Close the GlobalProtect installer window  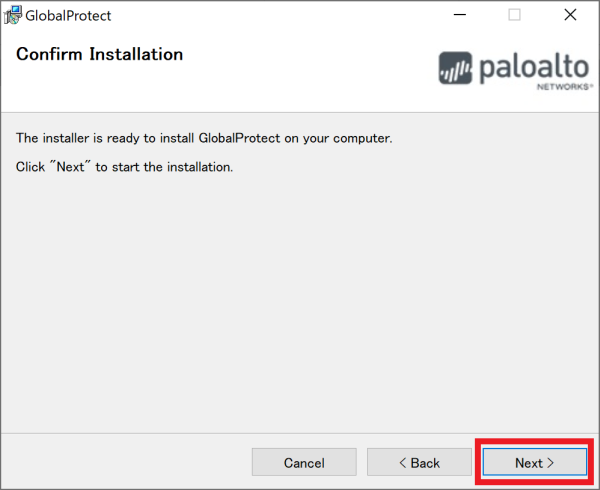coord(570,15)
